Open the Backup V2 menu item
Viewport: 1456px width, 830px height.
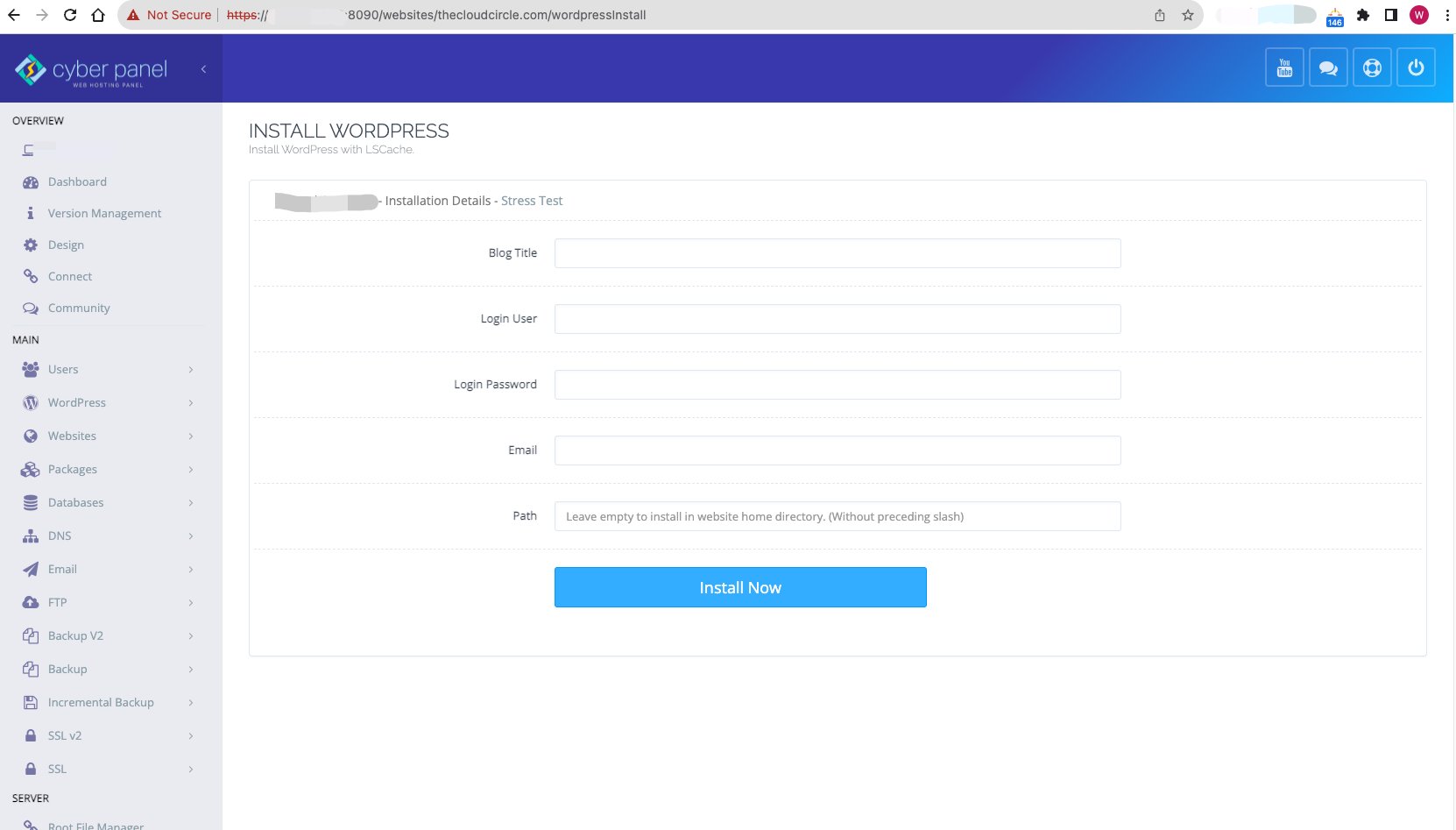75,636
